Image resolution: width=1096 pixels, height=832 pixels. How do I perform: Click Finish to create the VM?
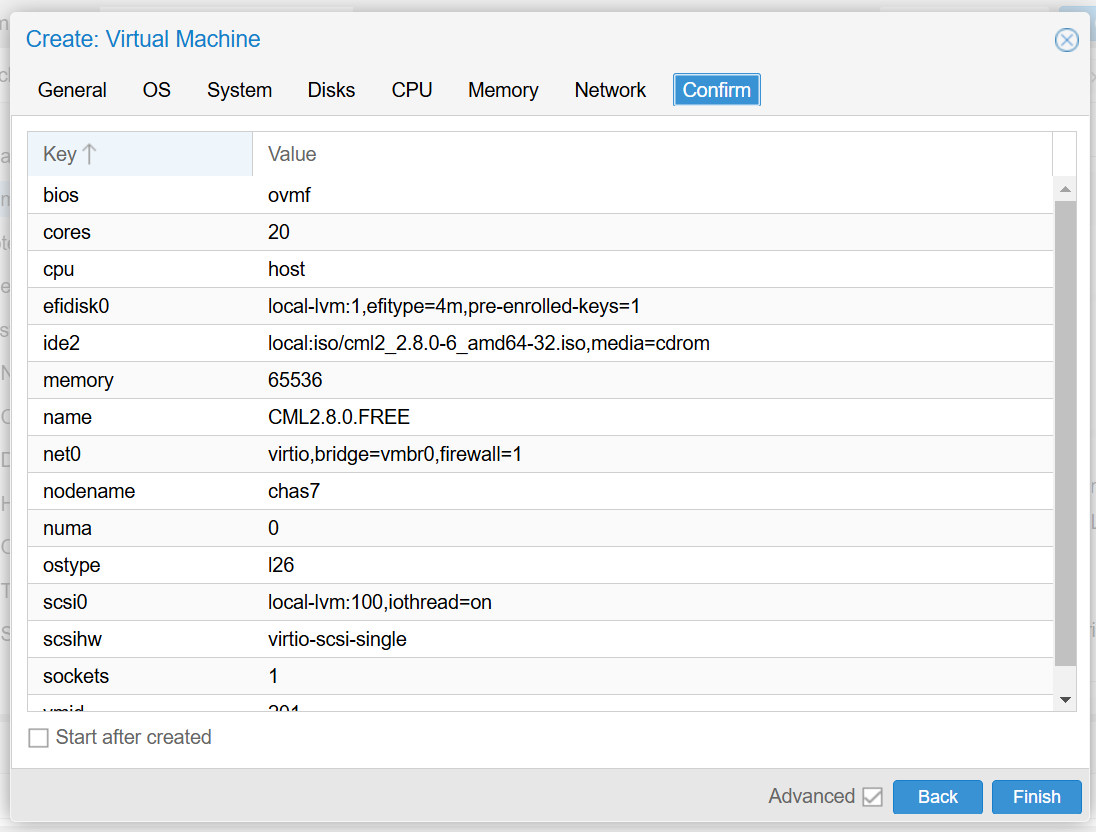pyautogui.click(x=1036, y=796)
